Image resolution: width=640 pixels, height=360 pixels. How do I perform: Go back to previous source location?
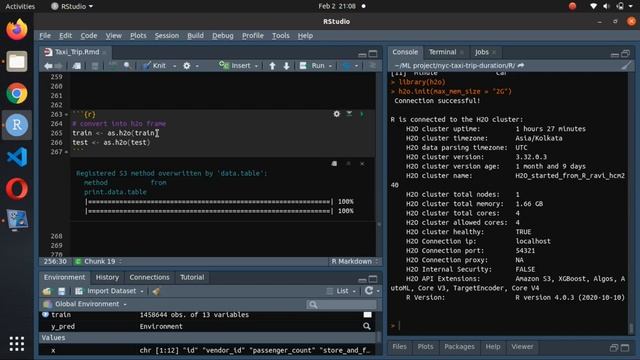pos(48,66)
